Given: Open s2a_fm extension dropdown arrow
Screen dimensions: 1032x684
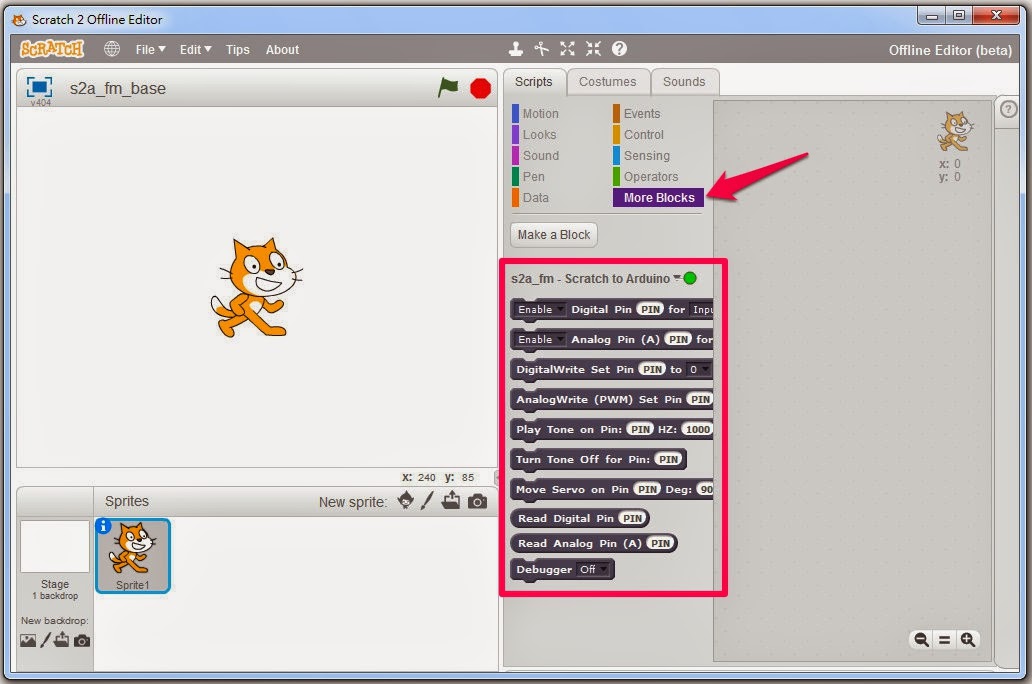Looking at the screenshot, I should (x=677, y=278).
